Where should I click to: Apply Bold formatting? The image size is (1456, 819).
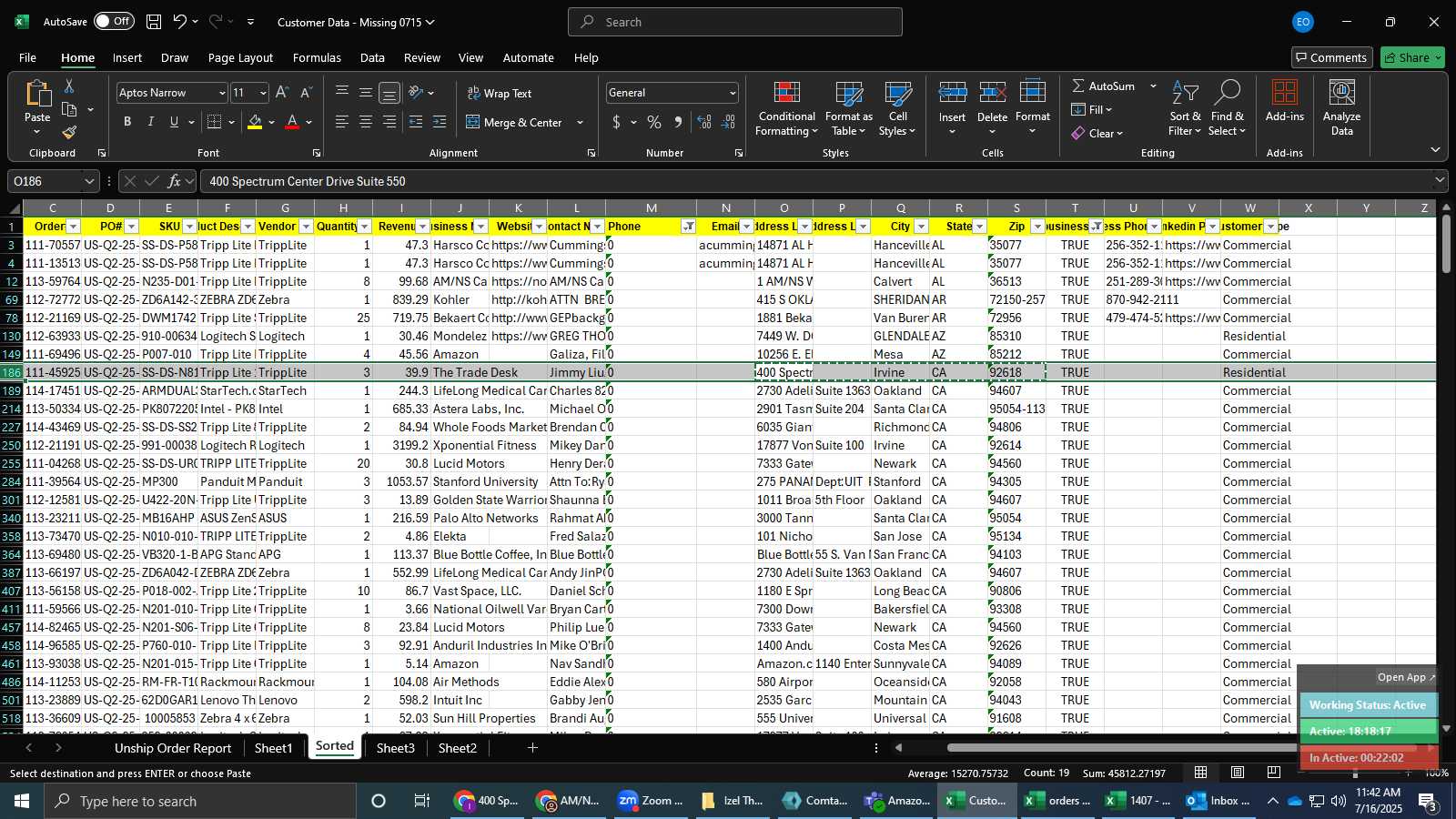tap(127, 122)
